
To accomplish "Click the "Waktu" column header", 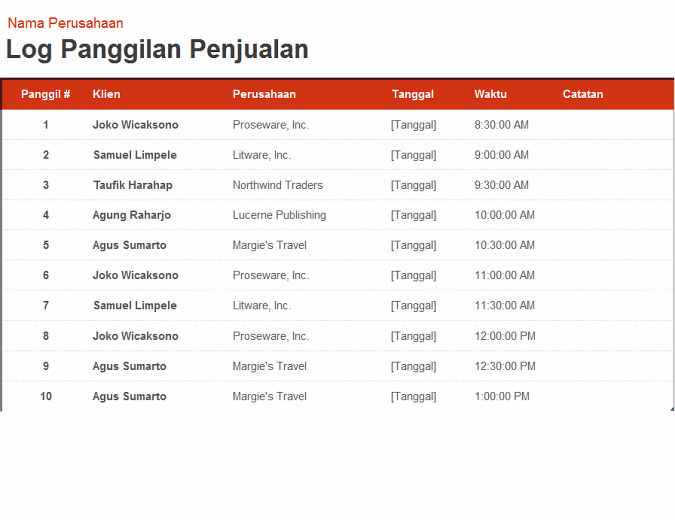I will 490,94.
